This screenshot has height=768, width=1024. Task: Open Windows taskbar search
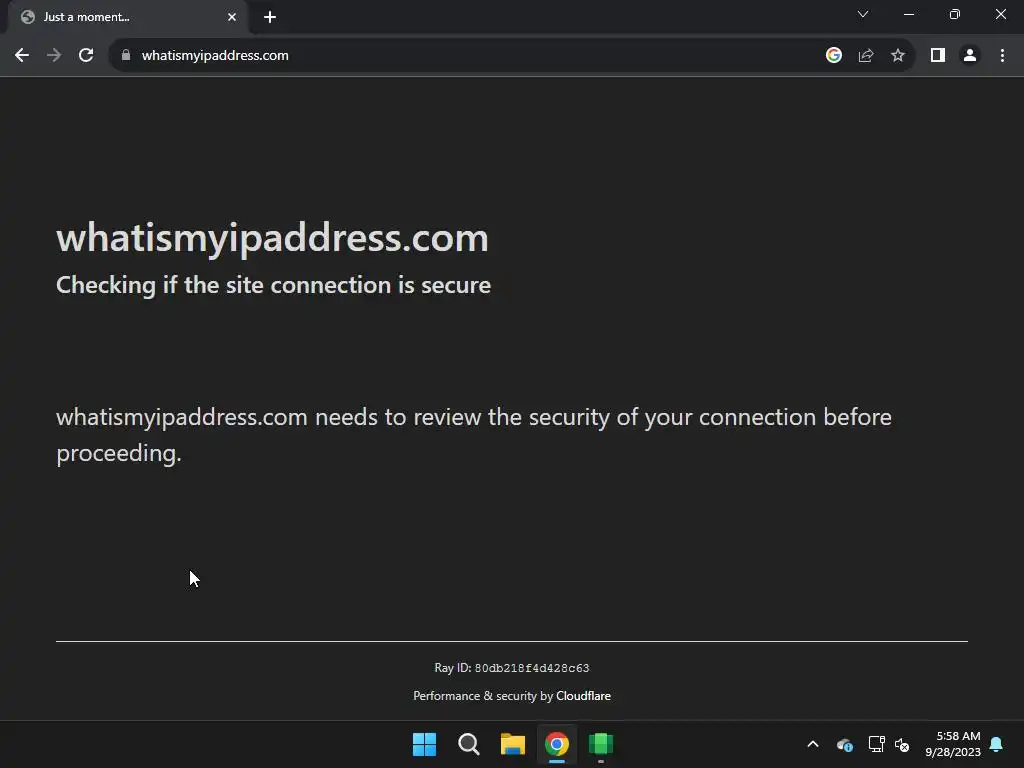click(468, 744)
